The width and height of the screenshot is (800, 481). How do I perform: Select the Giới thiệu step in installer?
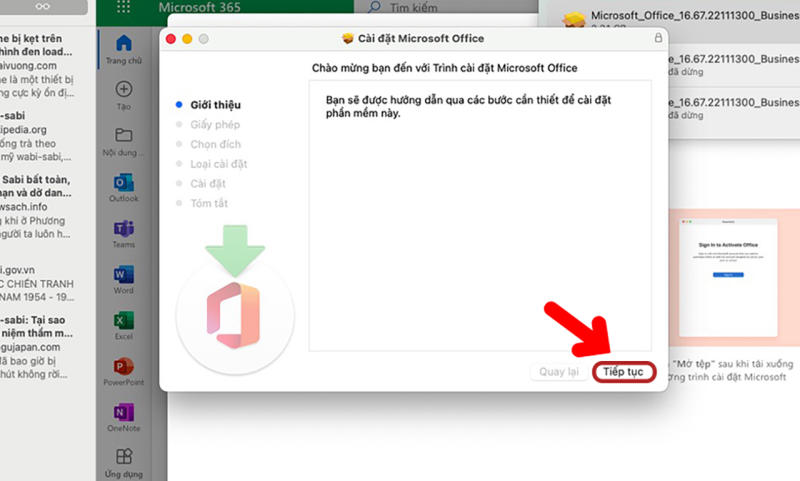215,104
